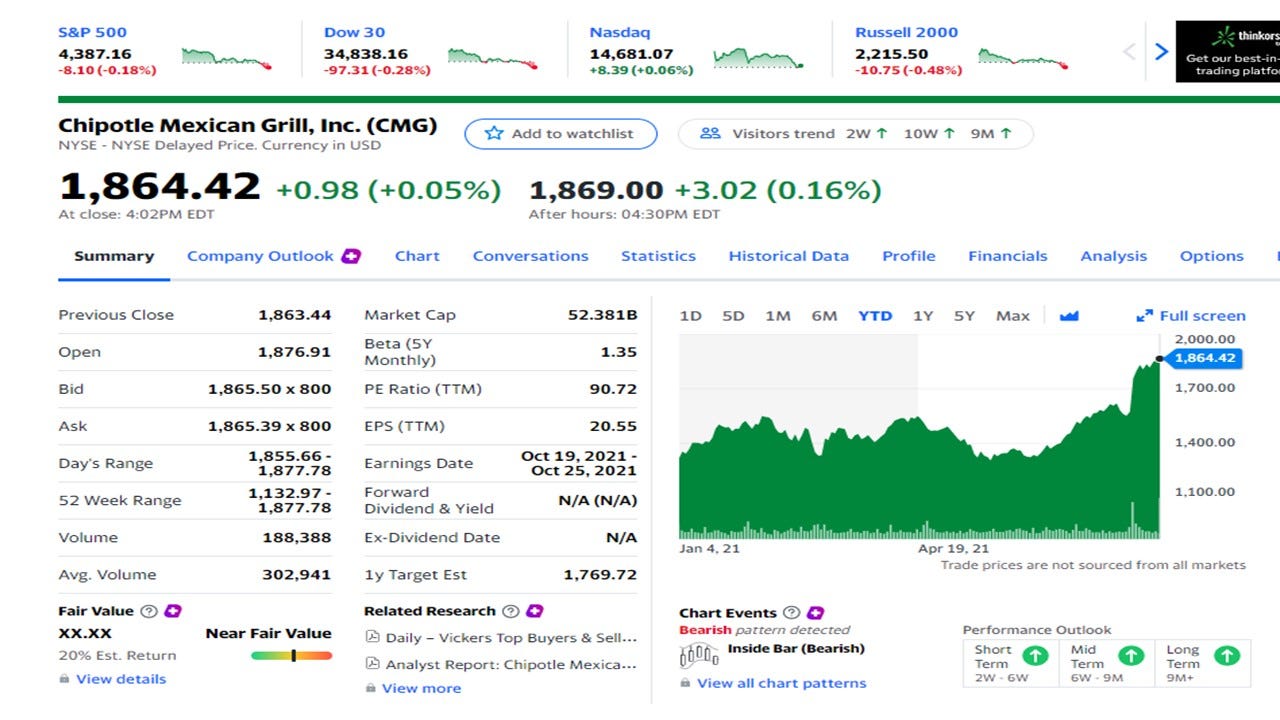
Task: Open the Russell 2000 sparkline chart
Action: pyautogui.click(x=1023, y=57)
